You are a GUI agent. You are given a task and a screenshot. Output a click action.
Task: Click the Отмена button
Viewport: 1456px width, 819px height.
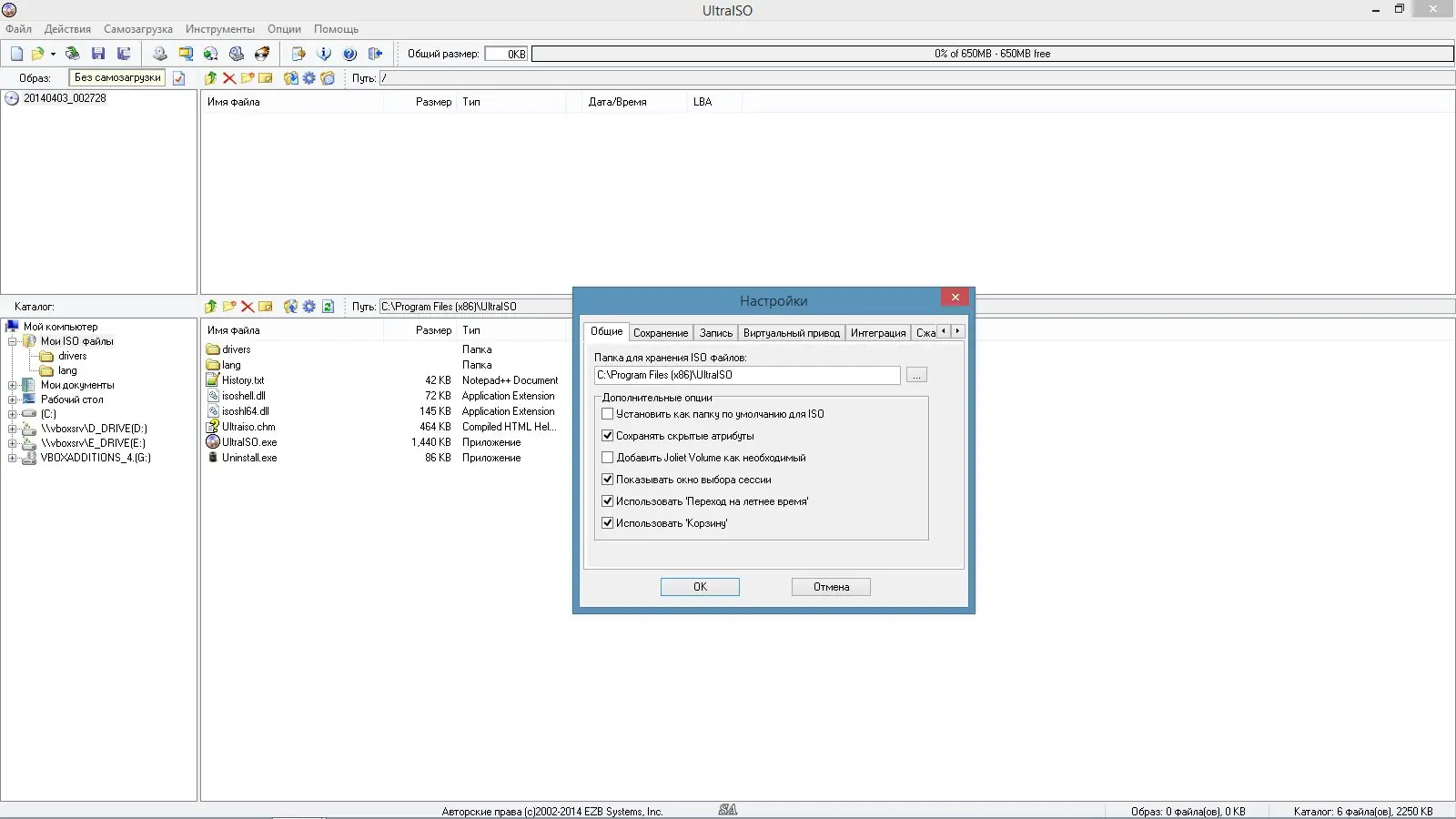[831, 587]
